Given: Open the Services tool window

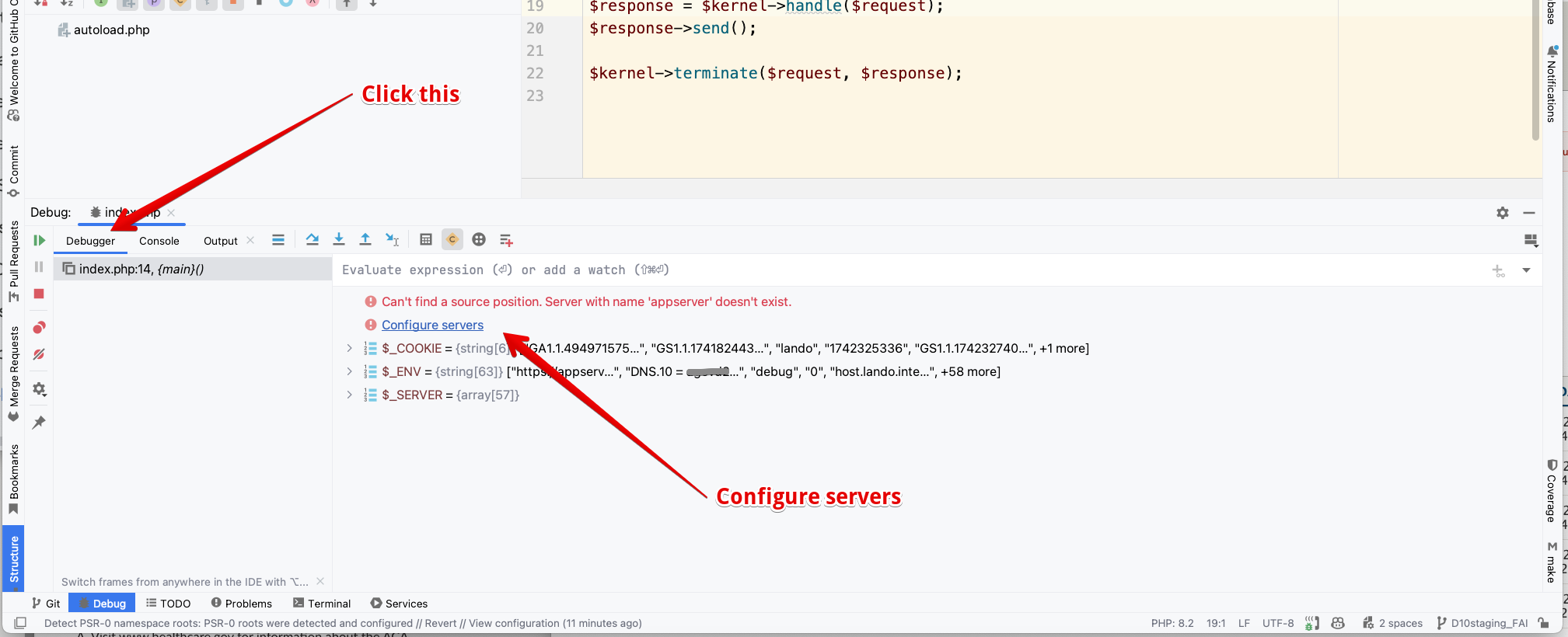Looking at the screenshot, I should tap(399, 604).
